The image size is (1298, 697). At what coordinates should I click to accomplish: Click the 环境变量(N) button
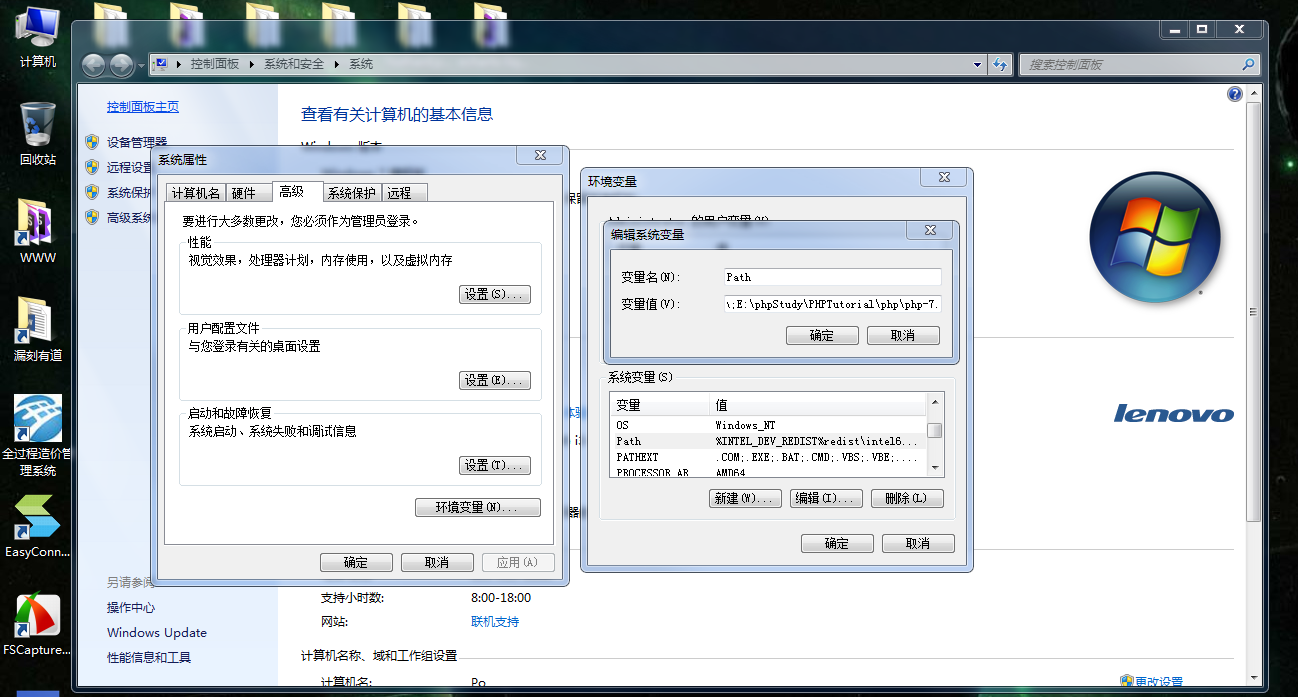tap(477, 507)
